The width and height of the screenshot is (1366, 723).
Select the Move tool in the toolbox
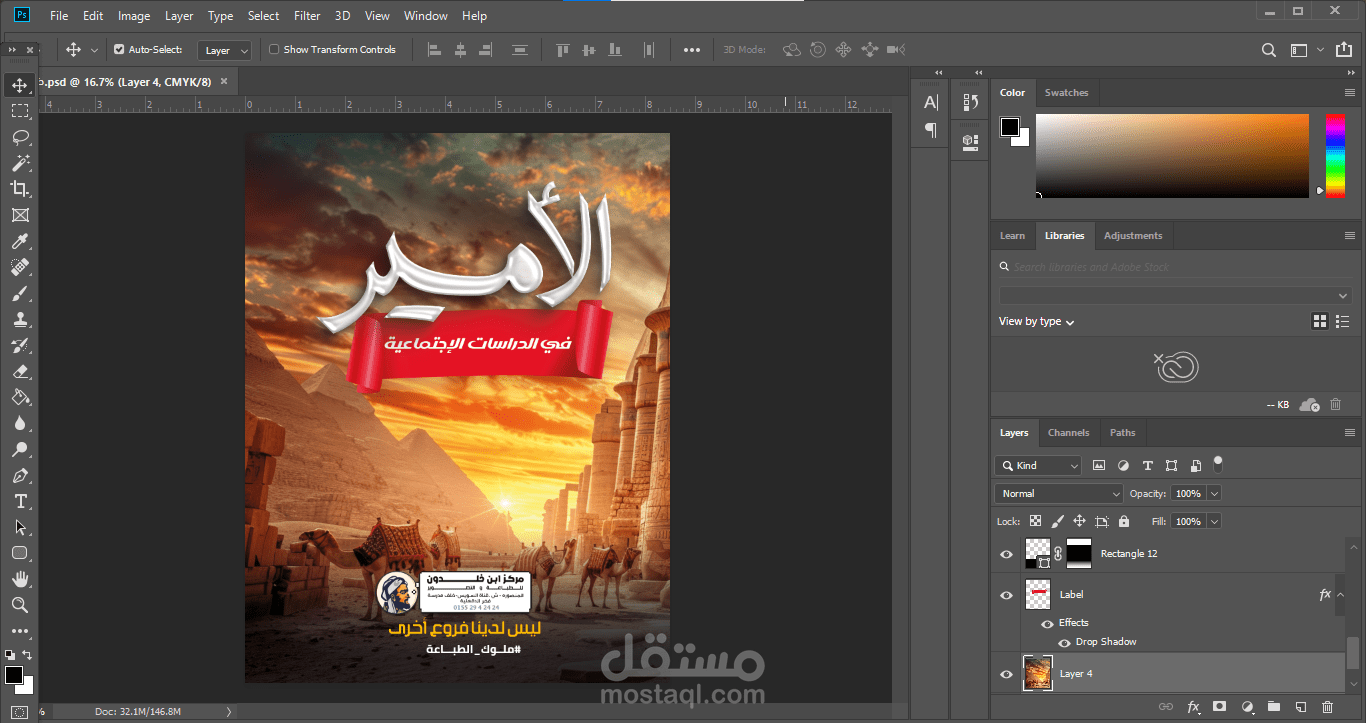tap(20, 85)
